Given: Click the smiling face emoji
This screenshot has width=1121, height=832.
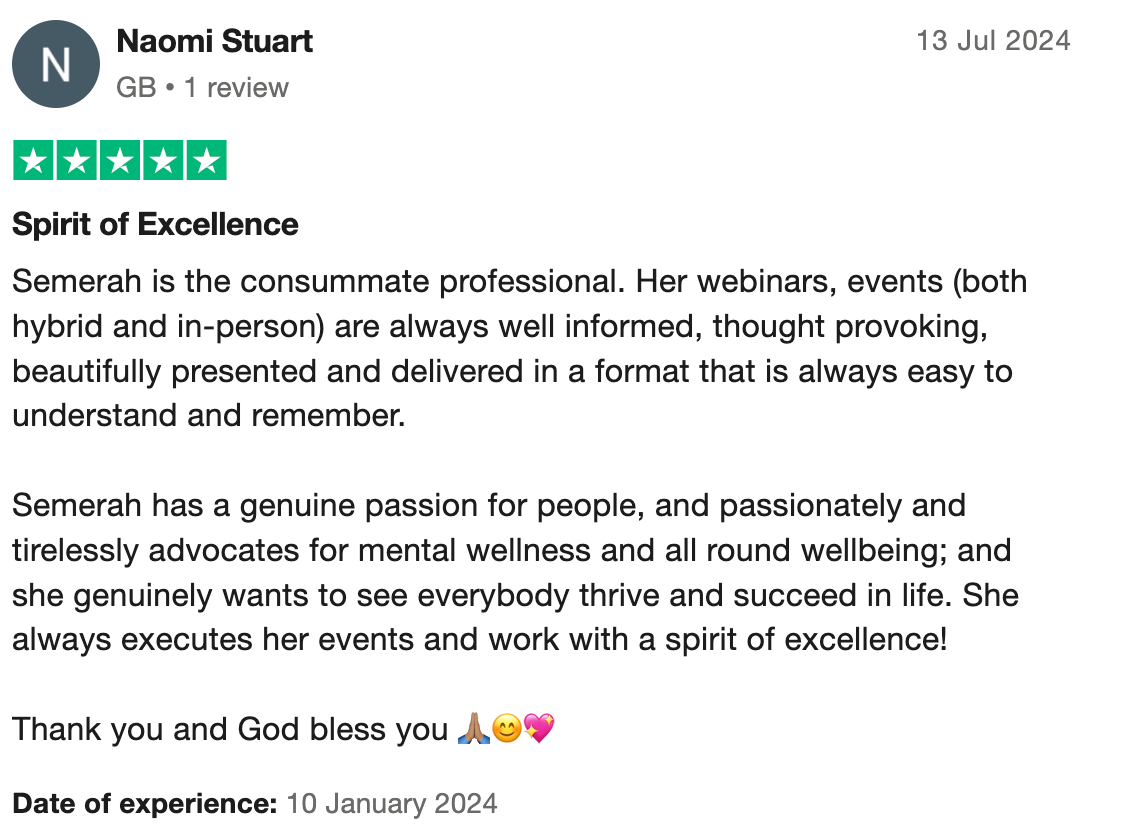Looking at the screenshot, I should [x=505, y=730].
